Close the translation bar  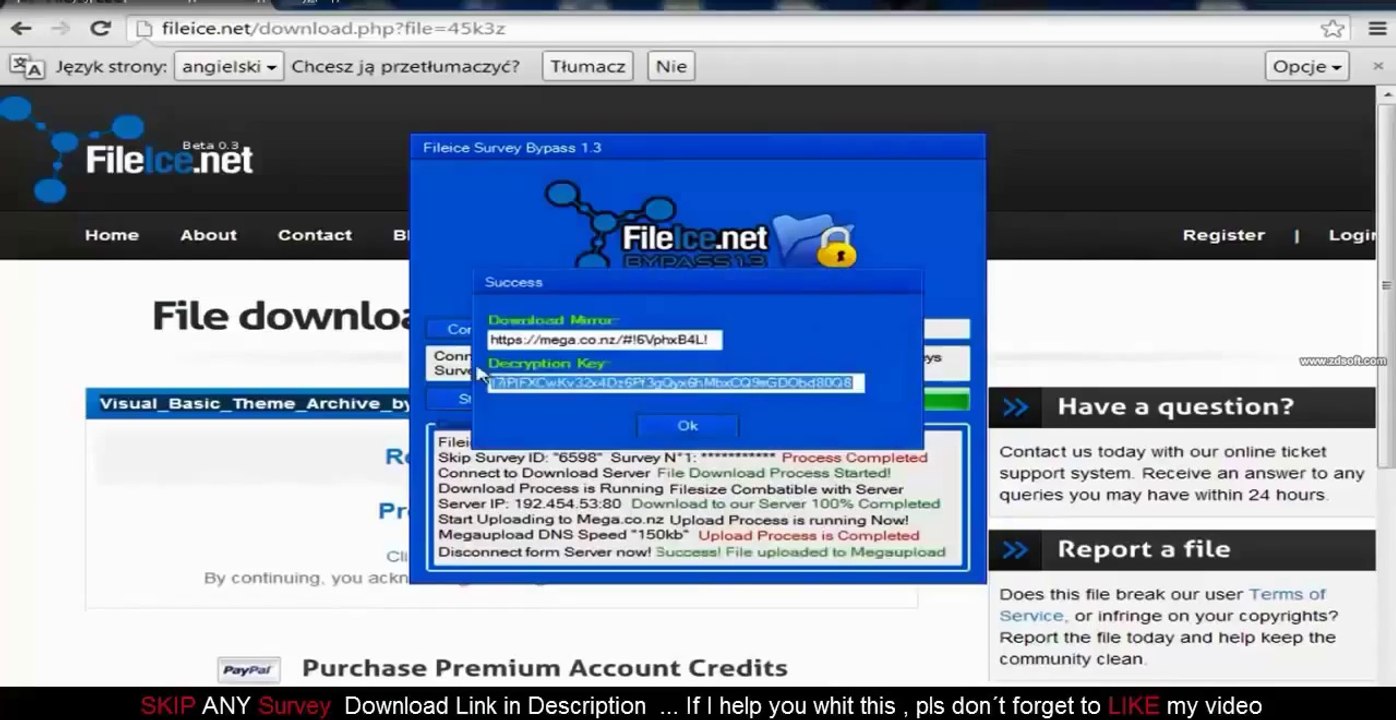(x=1378, y=66)
